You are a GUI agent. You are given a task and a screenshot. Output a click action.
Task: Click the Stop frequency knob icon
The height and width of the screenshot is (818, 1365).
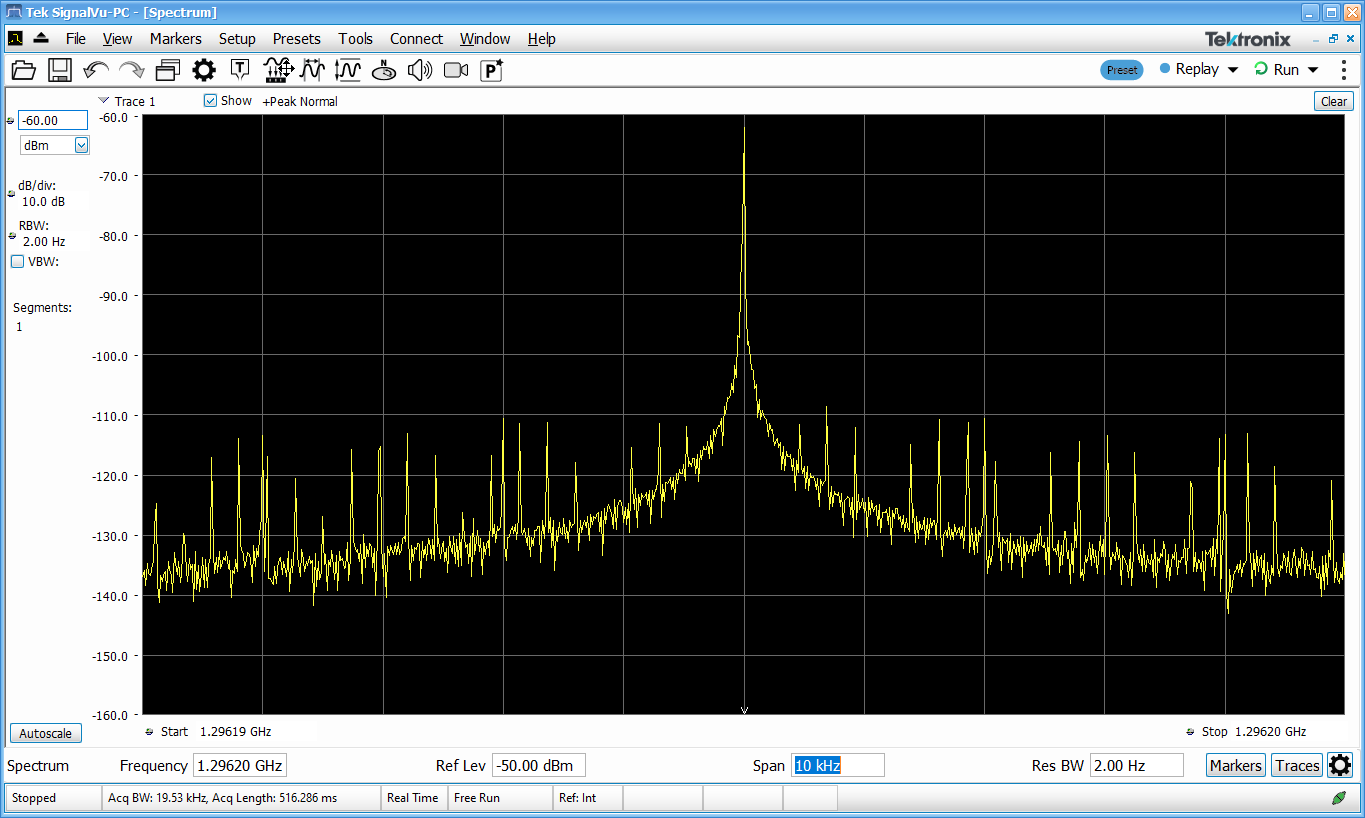[1191, 732]
